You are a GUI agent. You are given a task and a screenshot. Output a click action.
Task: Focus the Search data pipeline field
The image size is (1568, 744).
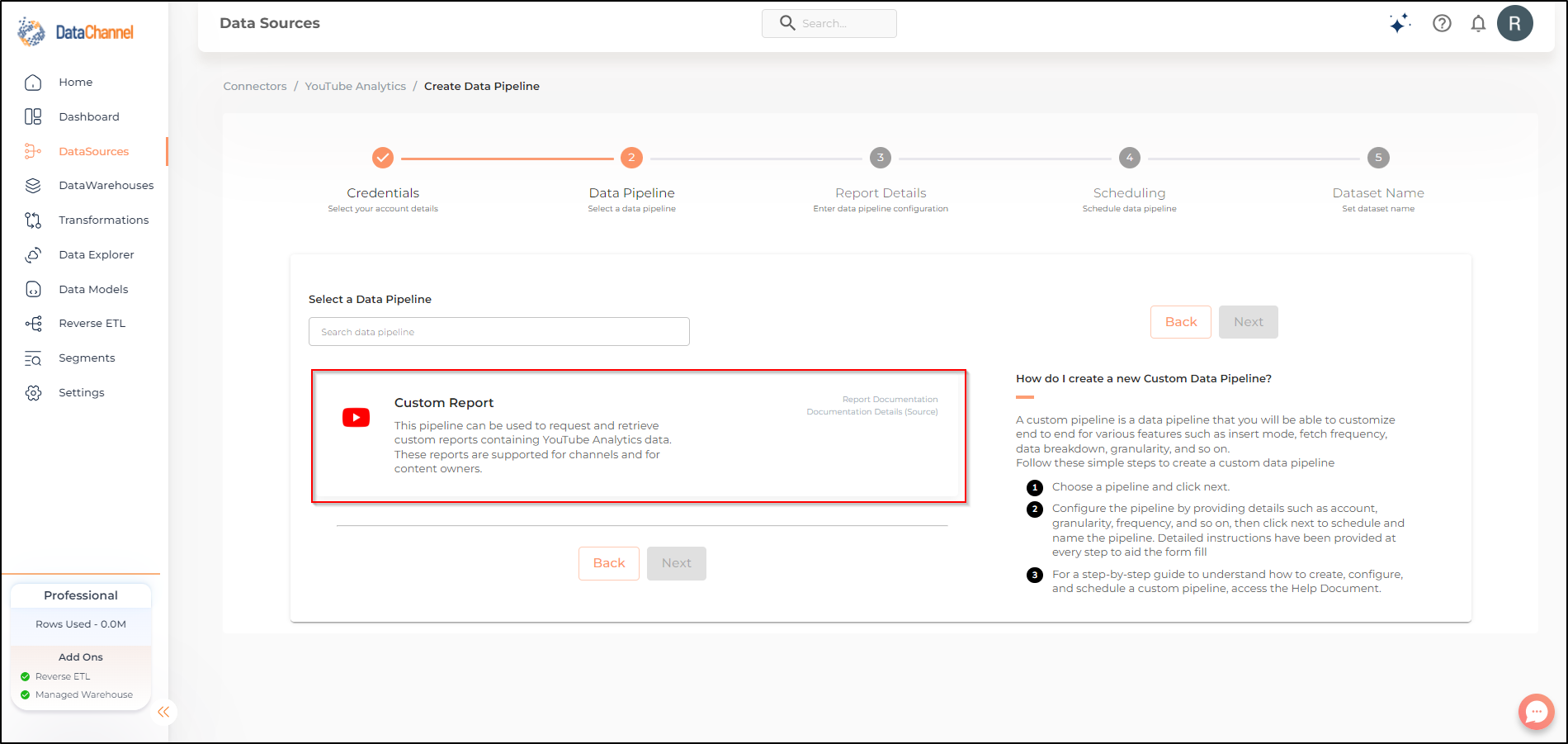tap(499, 332)
